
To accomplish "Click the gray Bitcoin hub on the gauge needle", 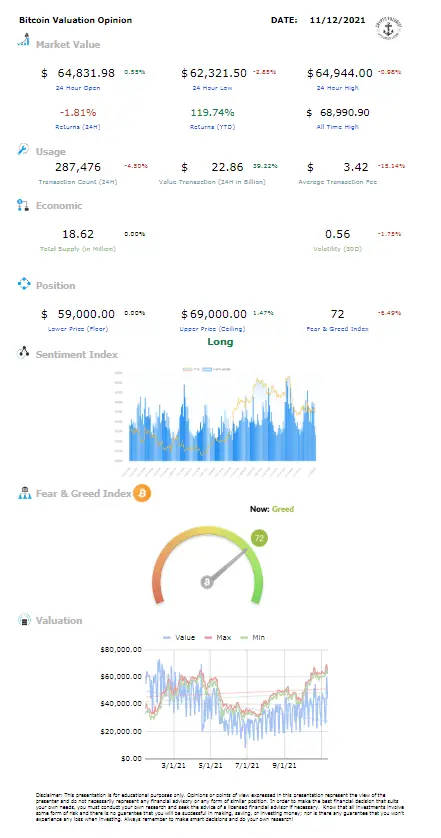I will (207, 582).
